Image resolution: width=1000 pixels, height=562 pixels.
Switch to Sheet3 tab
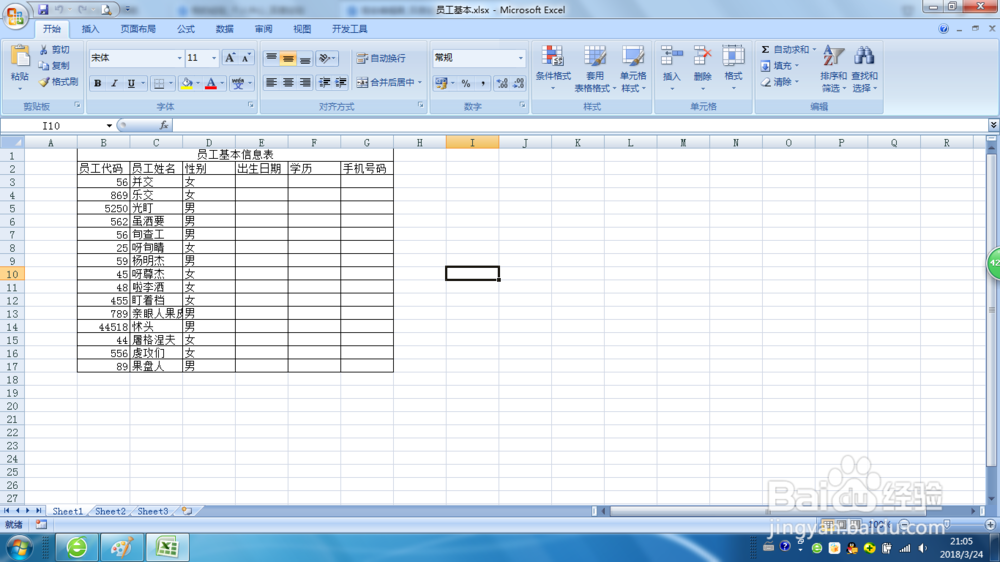(x=152, y=511)
